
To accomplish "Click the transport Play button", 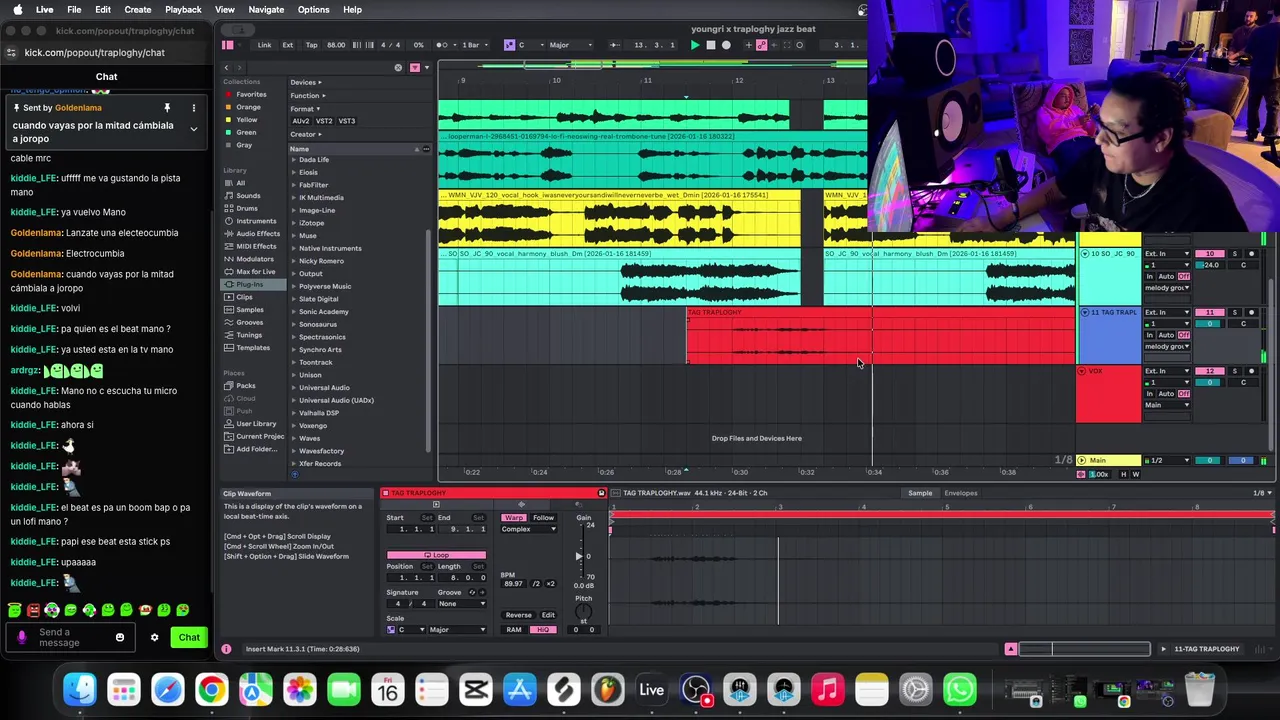I will click(695, 45).
